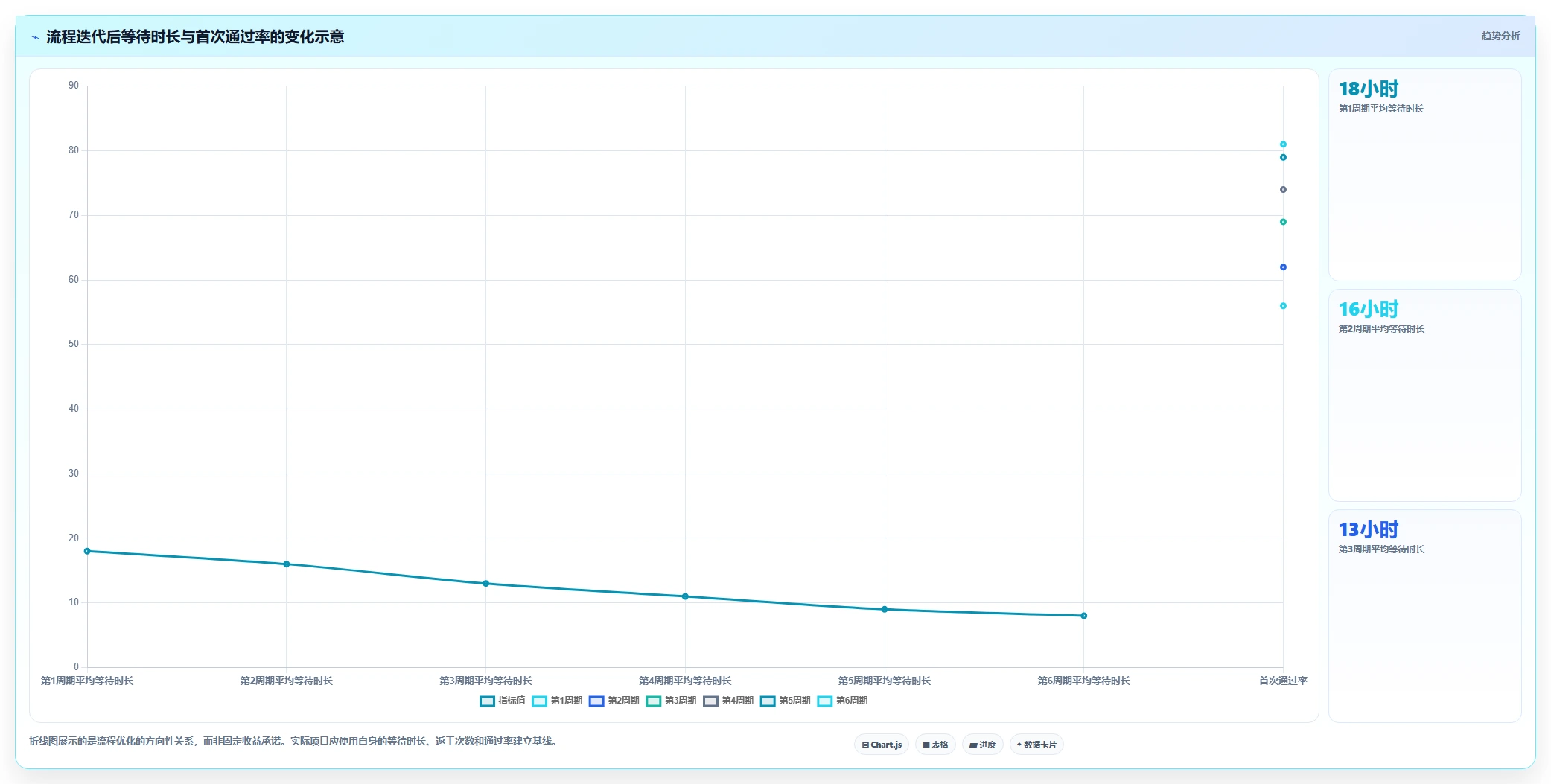Click the x-axis label 第3周期平均等待时长
Viewport: 1551px width, 784px height.
click(486, 681)
